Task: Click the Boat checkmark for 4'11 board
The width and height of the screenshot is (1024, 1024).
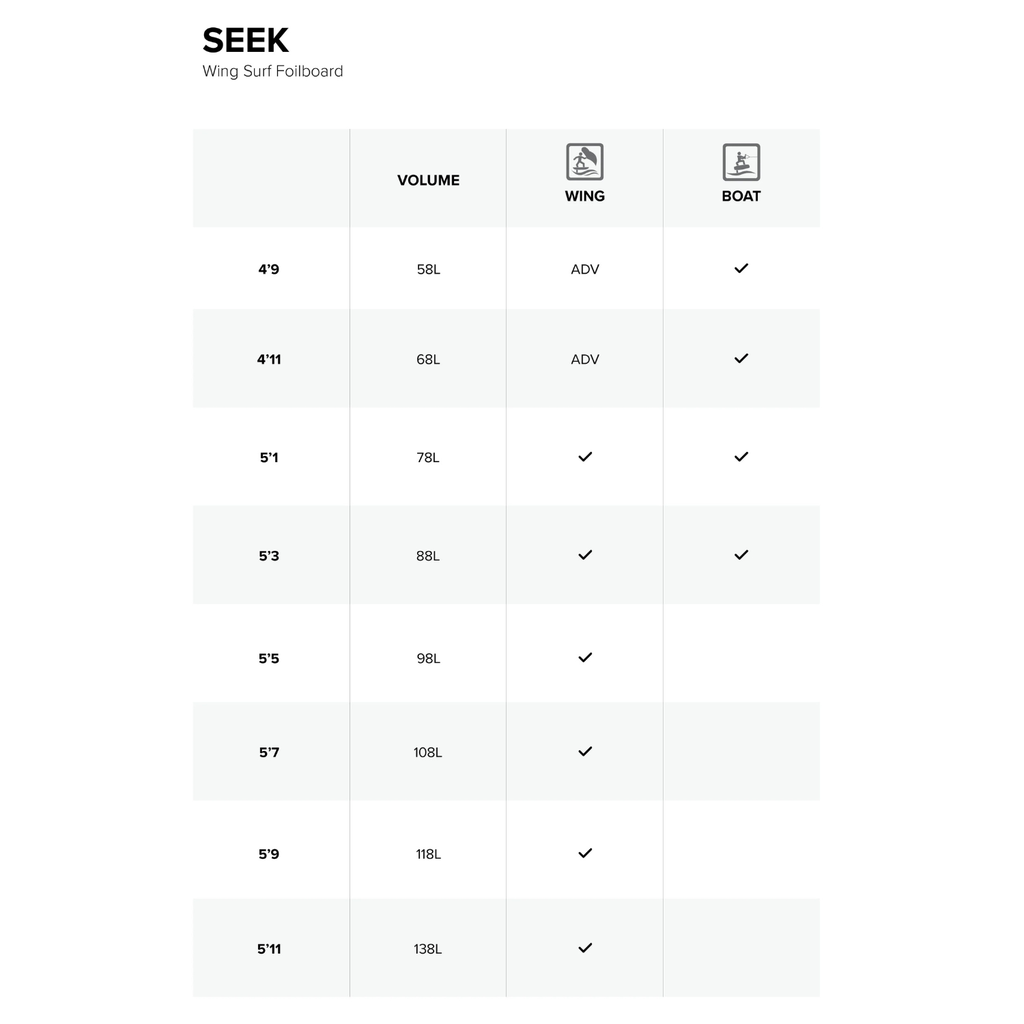Action: [741, 359]
